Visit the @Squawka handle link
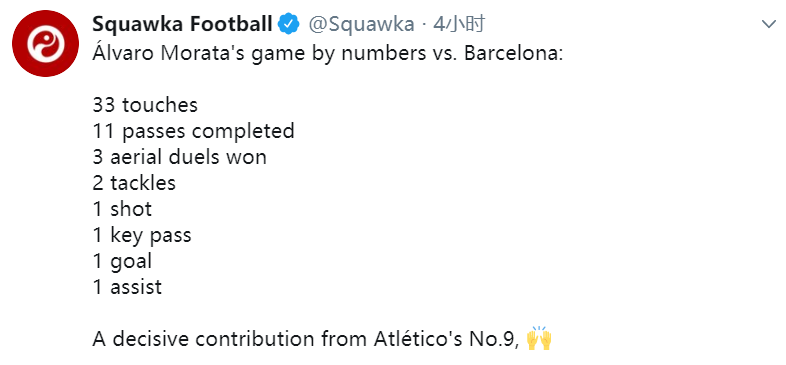The height and width of the screenshot is (365, 786). click(x=361, y=25)
